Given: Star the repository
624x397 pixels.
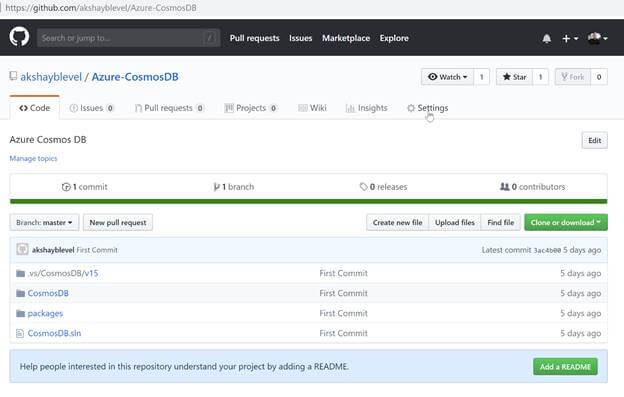Looking at the screenshot, I should [x=514, y=77].
